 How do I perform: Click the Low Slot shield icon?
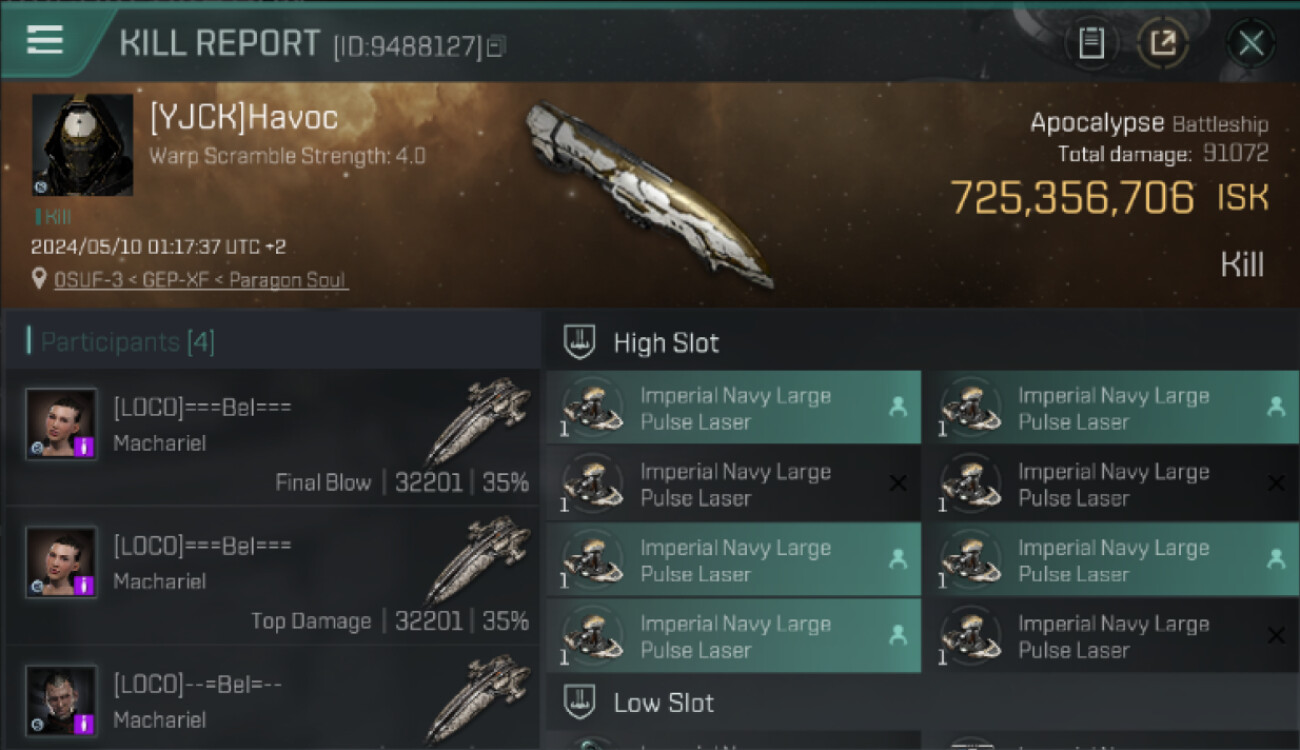(580, 702)
